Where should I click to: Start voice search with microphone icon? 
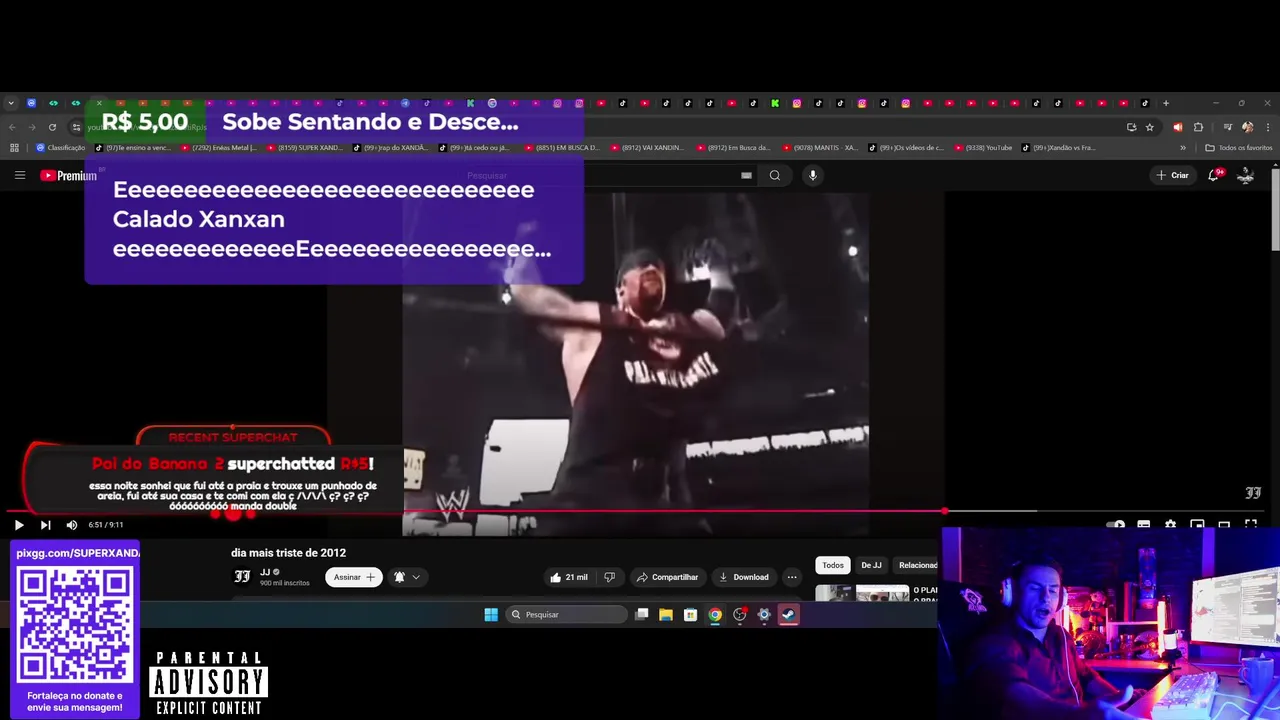tap(813, 175)
